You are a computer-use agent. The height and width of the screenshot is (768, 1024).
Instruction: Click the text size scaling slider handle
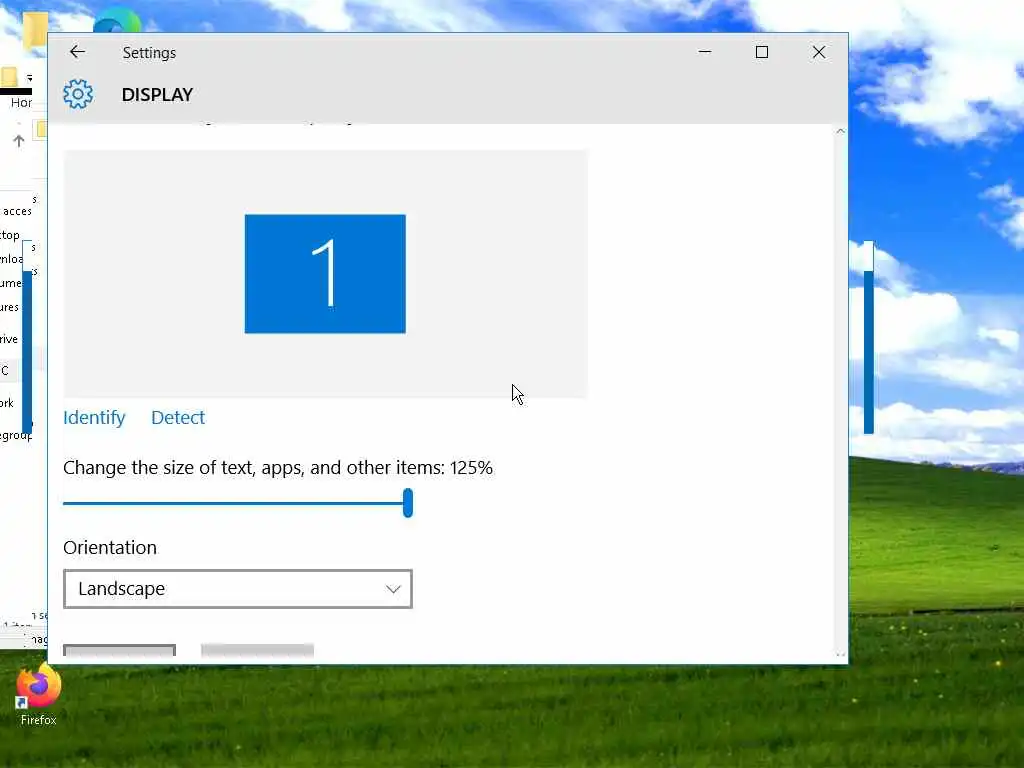pyautogui.click(x=408, y=503)
